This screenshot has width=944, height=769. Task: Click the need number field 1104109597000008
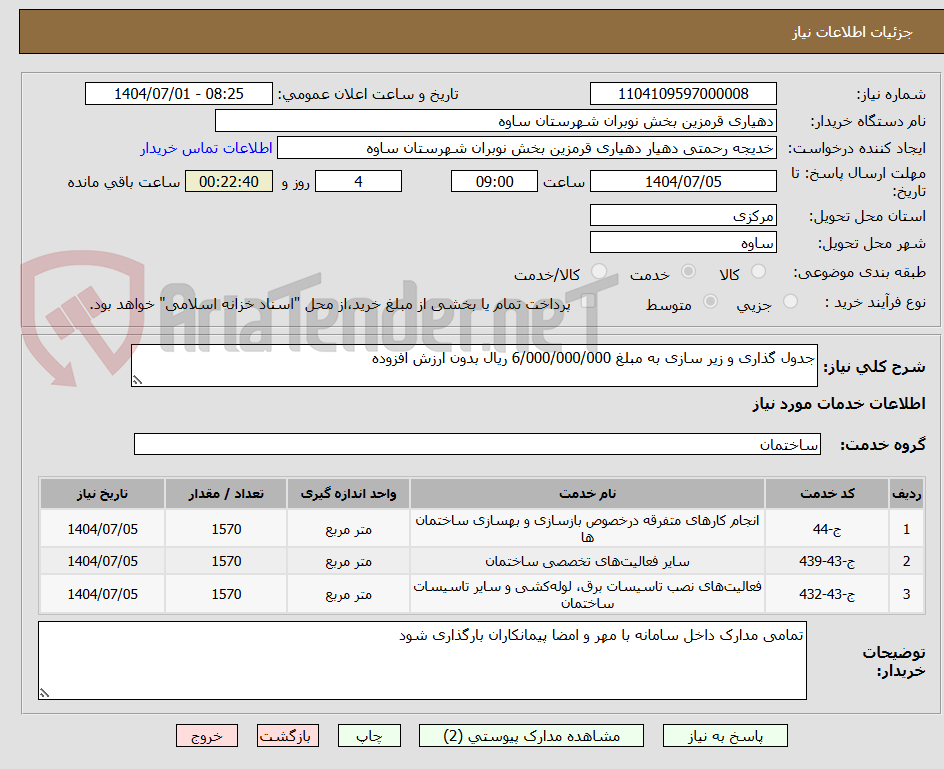683,92
